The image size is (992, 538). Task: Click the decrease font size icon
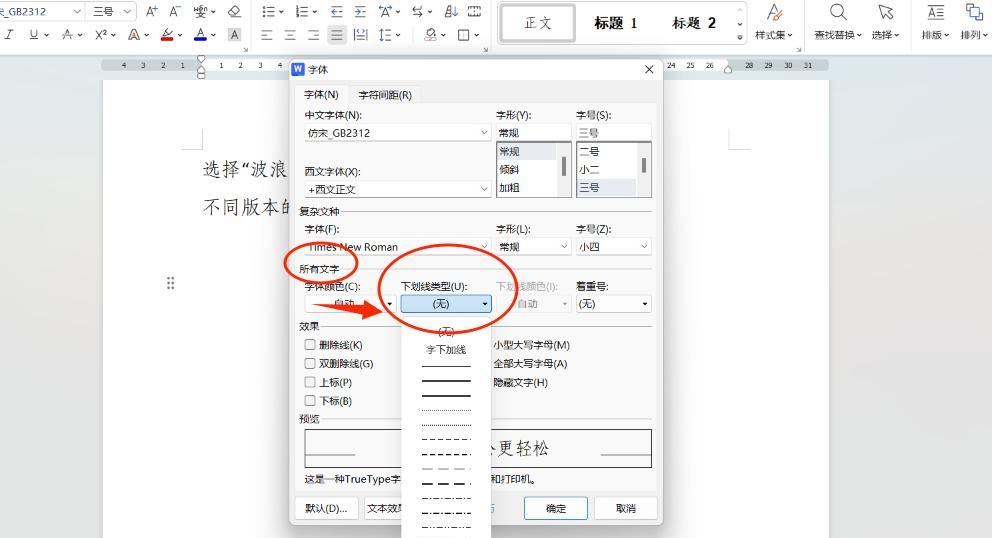(175, 11)
